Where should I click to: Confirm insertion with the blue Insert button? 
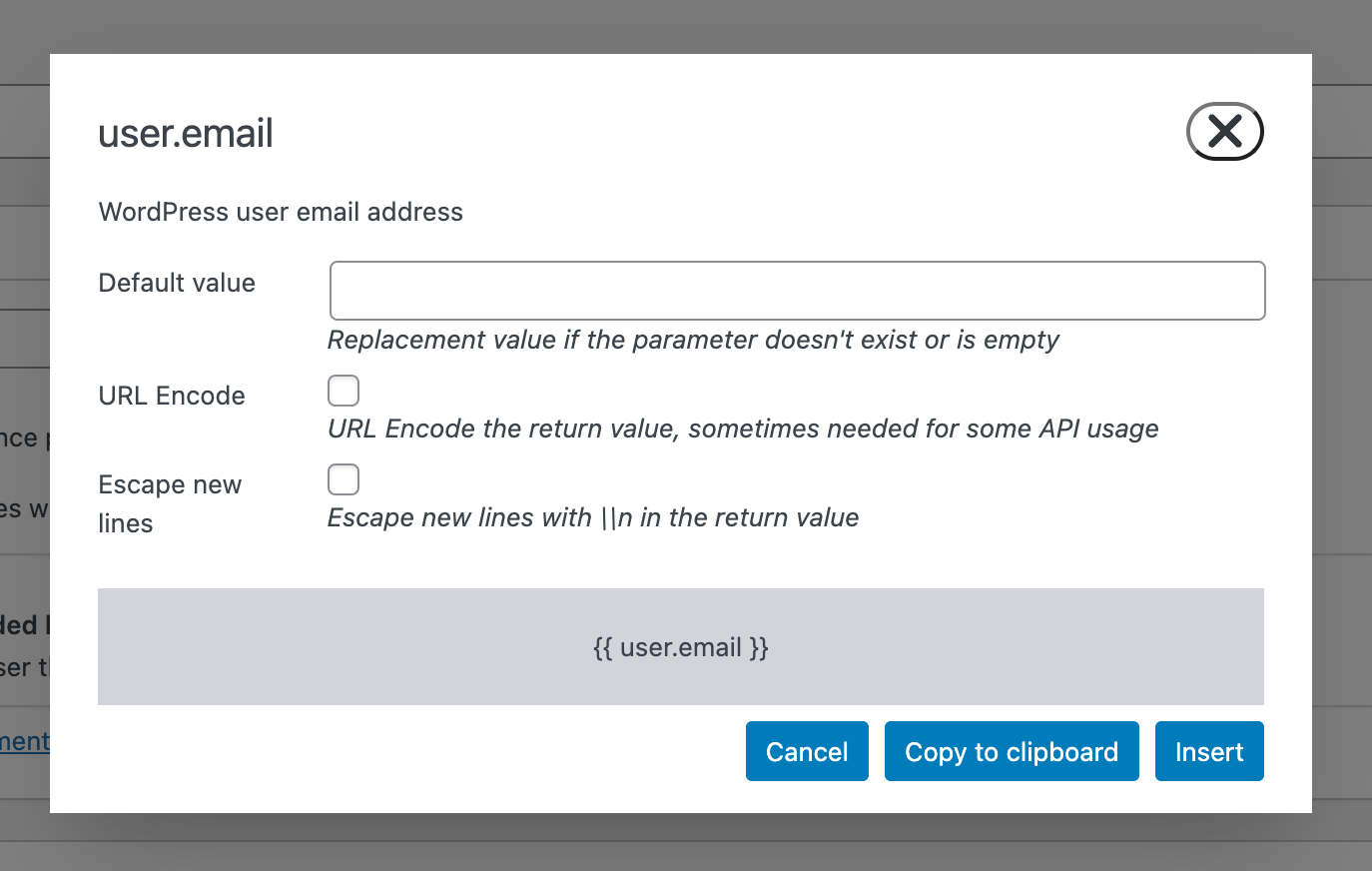tap(1209, 751)
